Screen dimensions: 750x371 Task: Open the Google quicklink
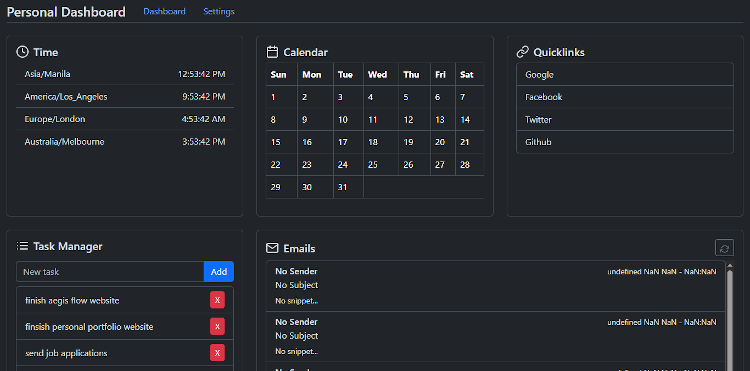(x=625, y=75)
